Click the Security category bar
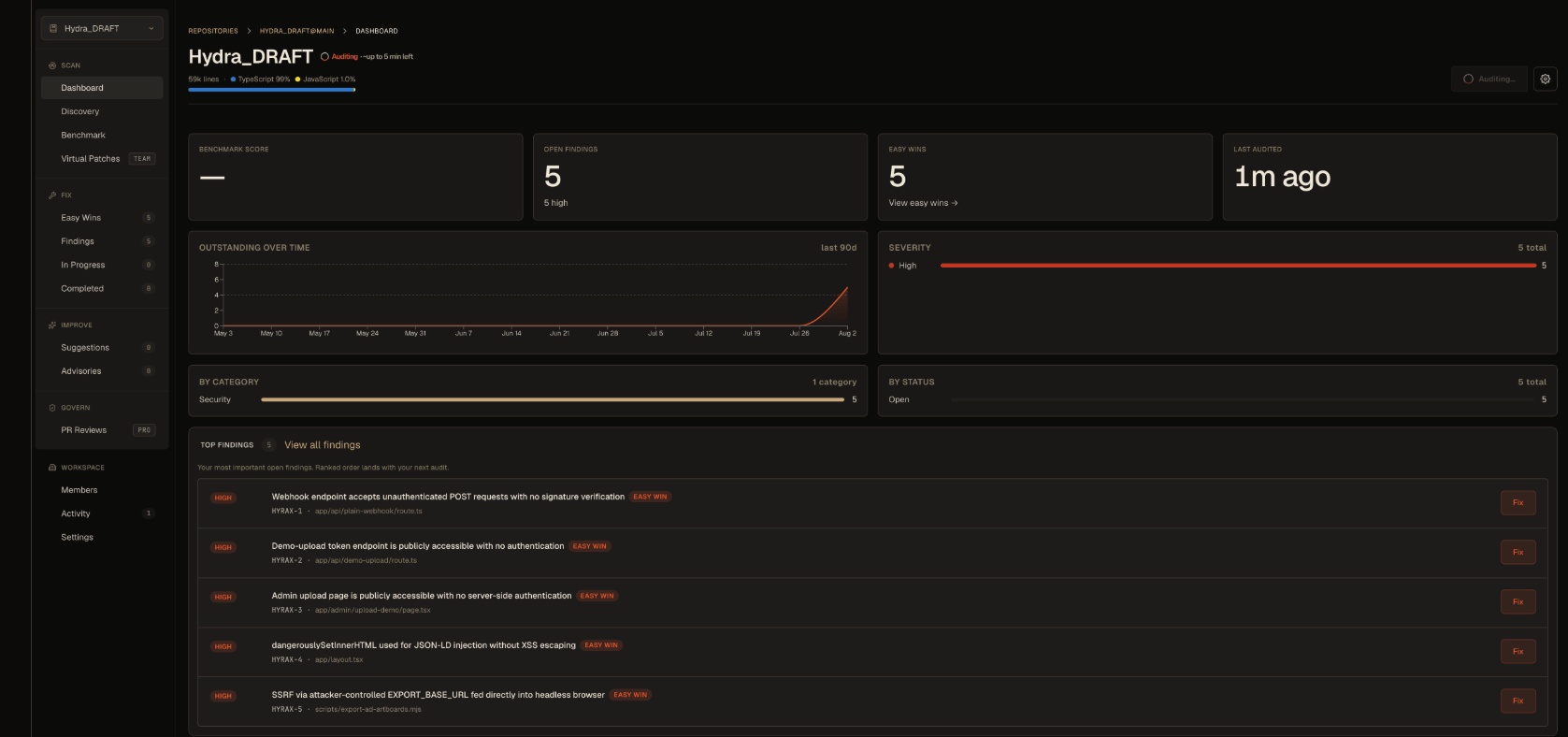1568x737 pixels. [x=553, y=399]
